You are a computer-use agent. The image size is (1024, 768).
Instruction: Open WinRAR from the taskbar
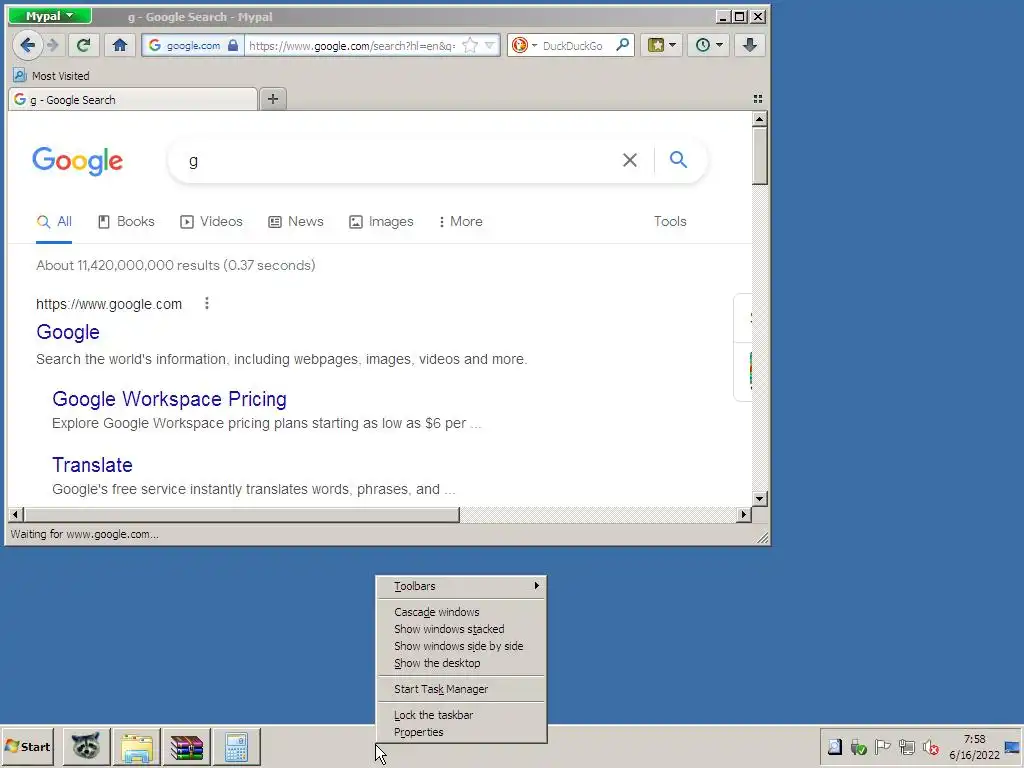click(187, 746)
